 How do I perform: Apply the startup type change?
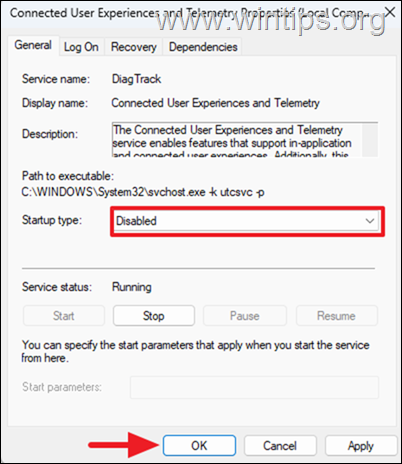[361, 446]
